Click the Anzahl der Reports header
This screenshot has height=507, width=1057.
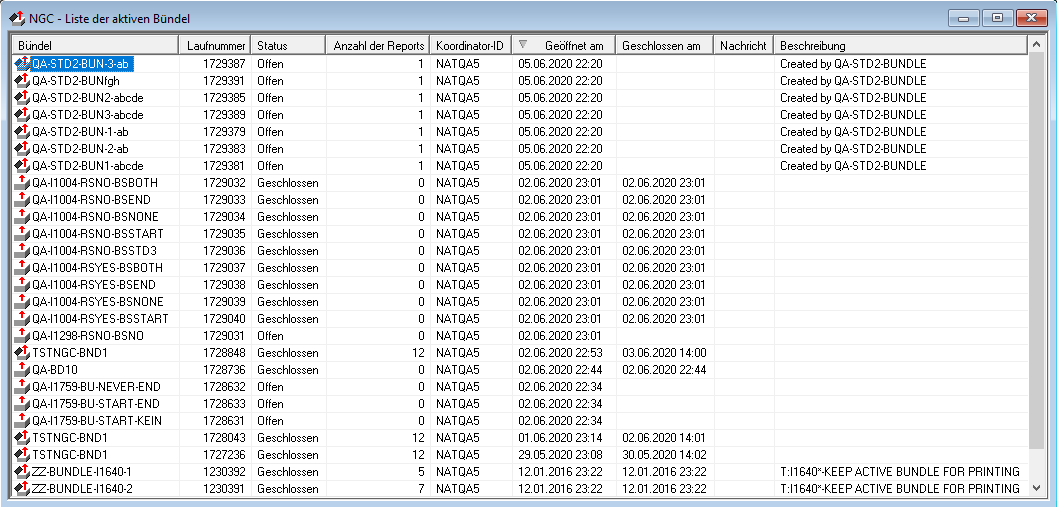point(379,46)
